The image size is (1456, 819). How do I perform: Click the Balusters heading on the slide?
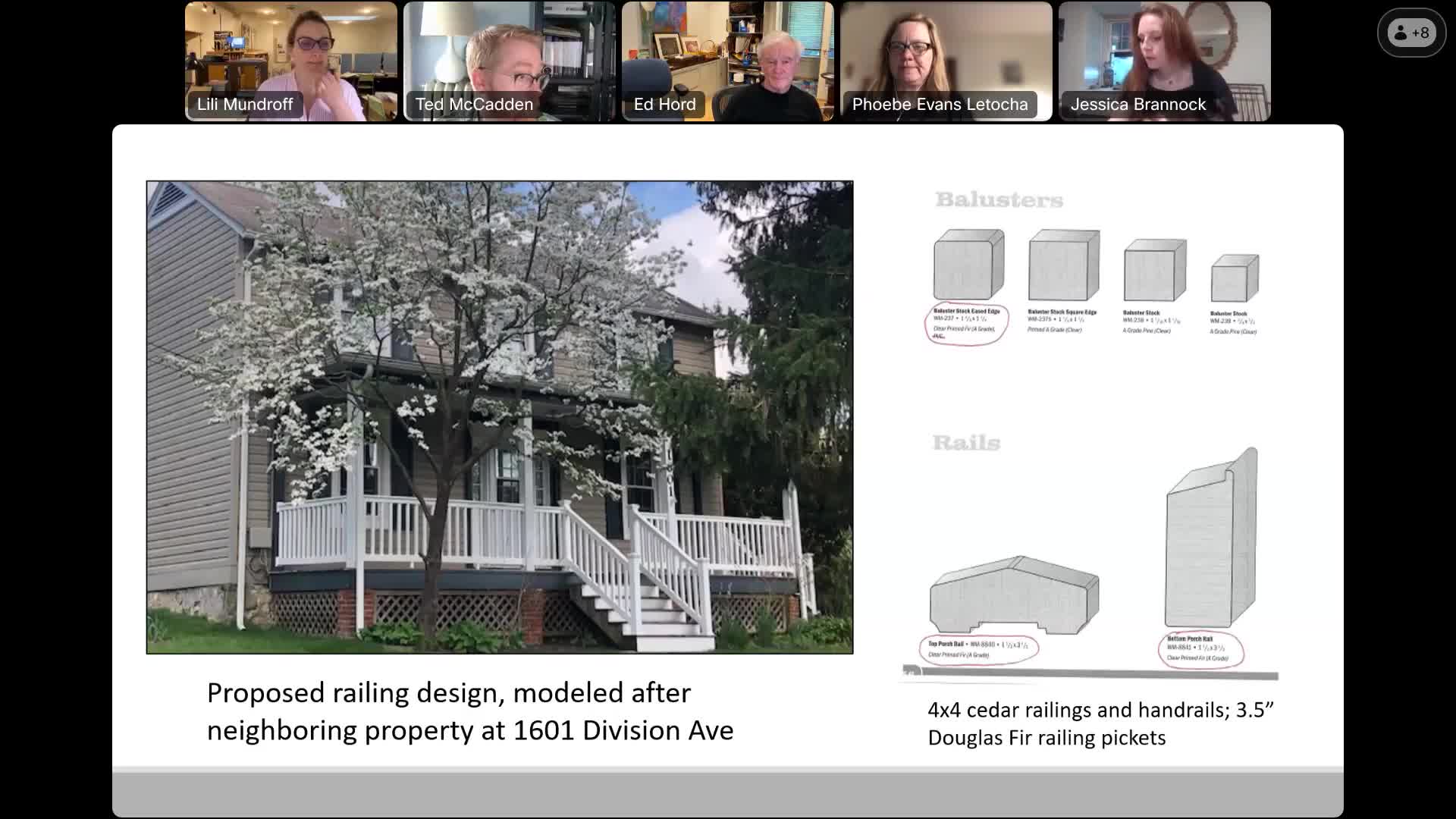click(x=999, y=200)
